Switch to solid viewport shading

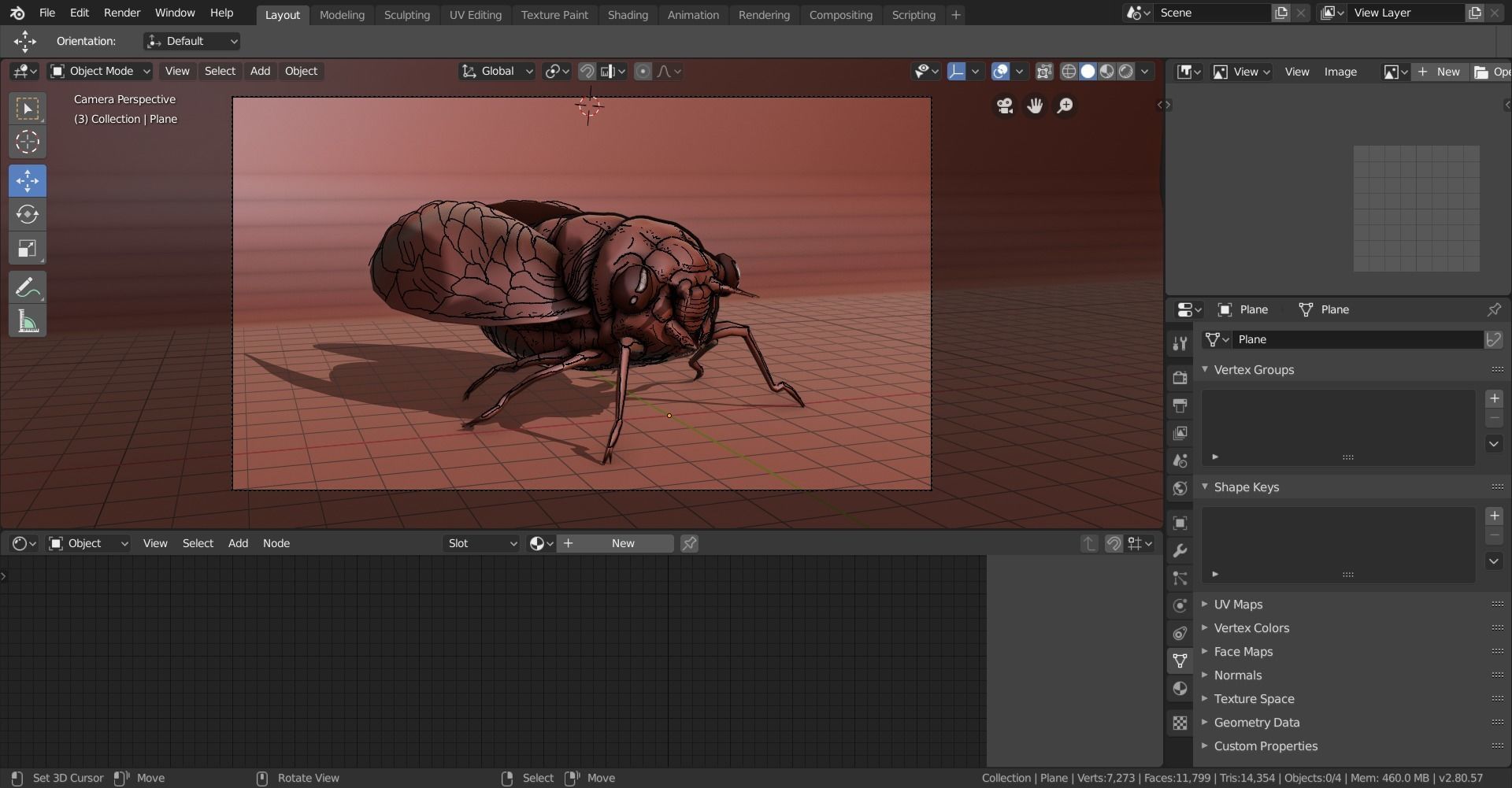click(x=1088, y=71)
